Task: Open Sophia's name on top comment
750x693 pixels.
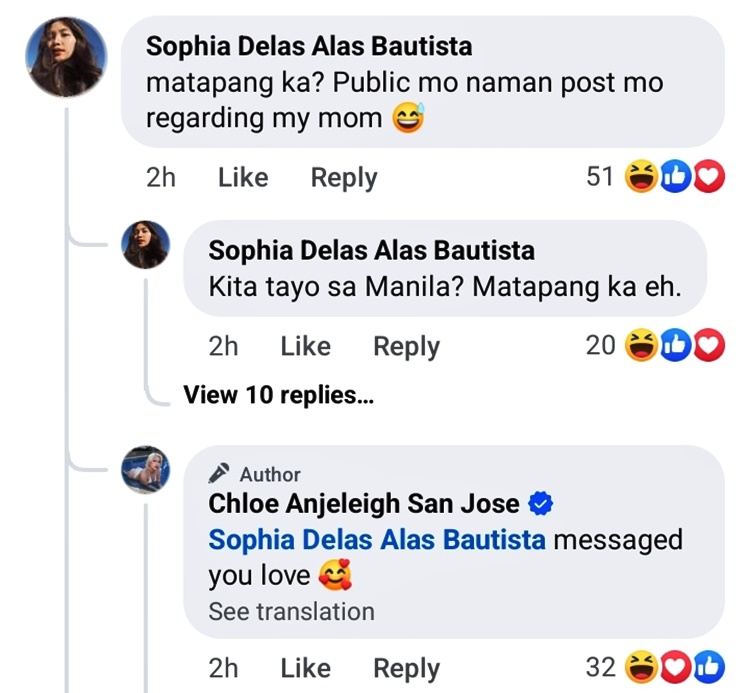Action: [x=309, y=47]
